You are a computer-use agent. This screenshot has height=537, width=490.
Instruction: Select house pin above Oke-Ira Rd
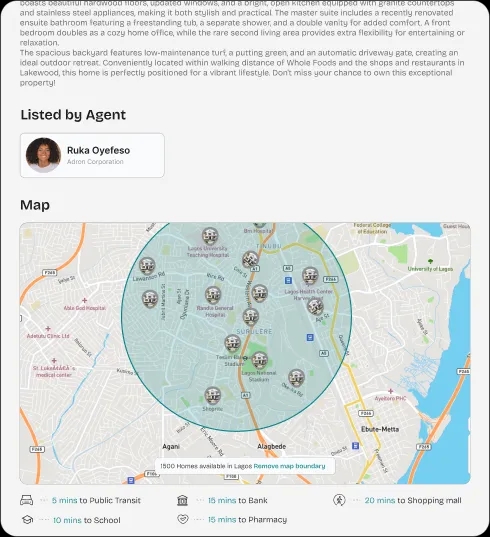tap(296, 378)
